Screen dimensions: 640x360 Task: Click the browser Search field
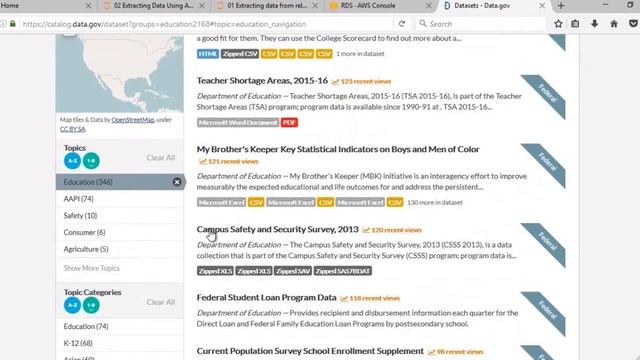pos(481,24)
